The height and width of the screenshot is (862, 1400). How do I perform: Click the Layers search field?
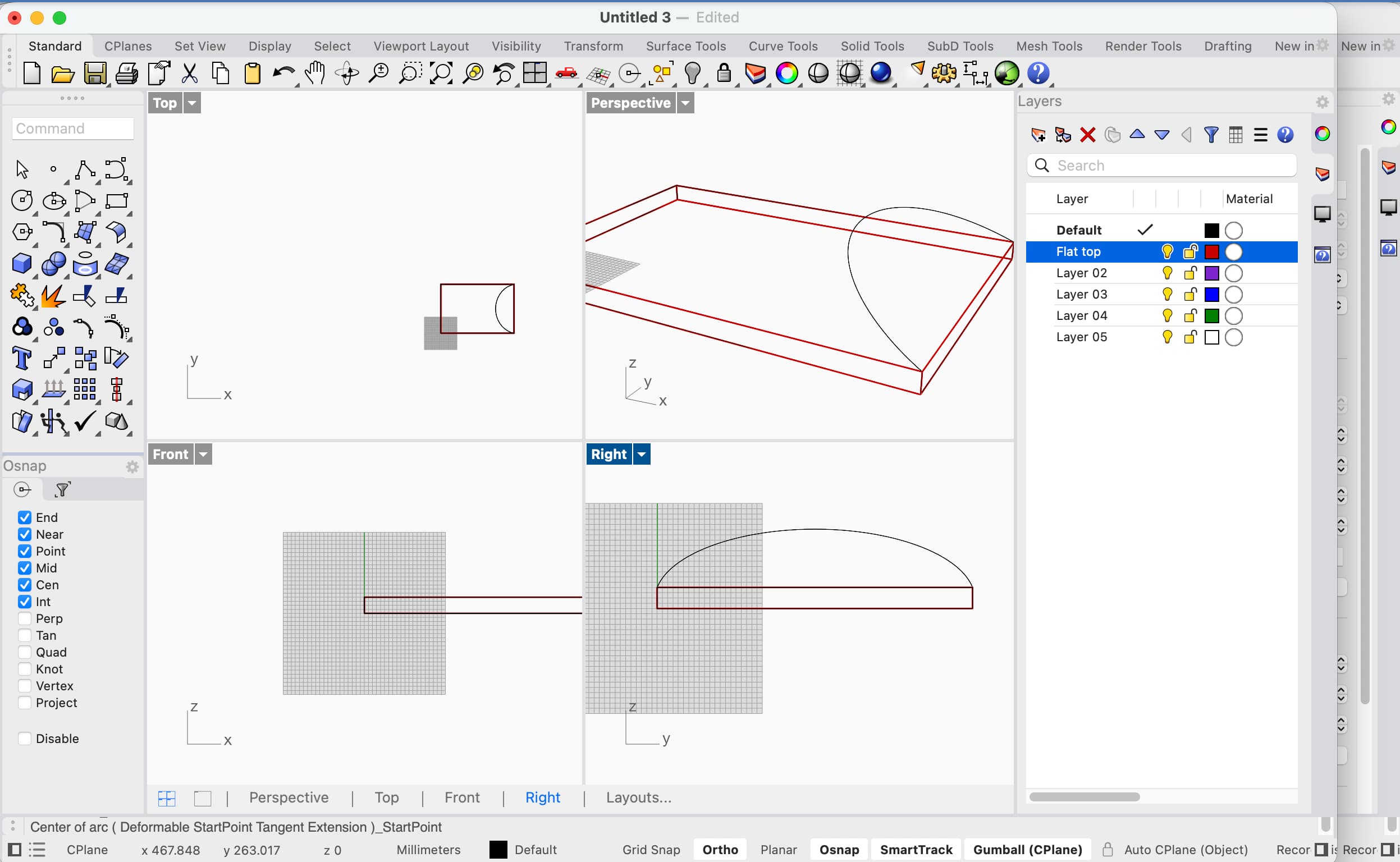tap(1160, 166)
